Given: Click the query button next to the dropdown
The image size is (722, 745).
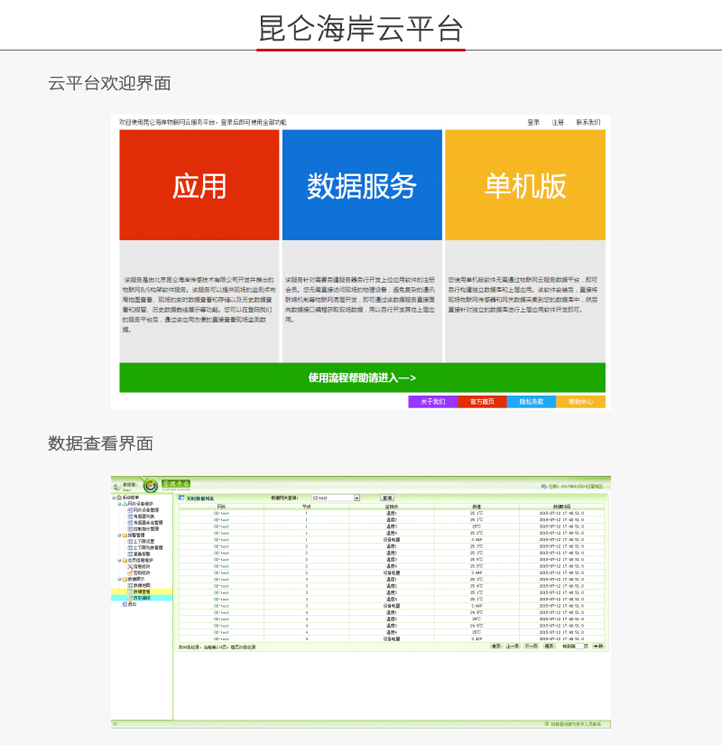Looking at the screenshot, I should coord(387,498).
